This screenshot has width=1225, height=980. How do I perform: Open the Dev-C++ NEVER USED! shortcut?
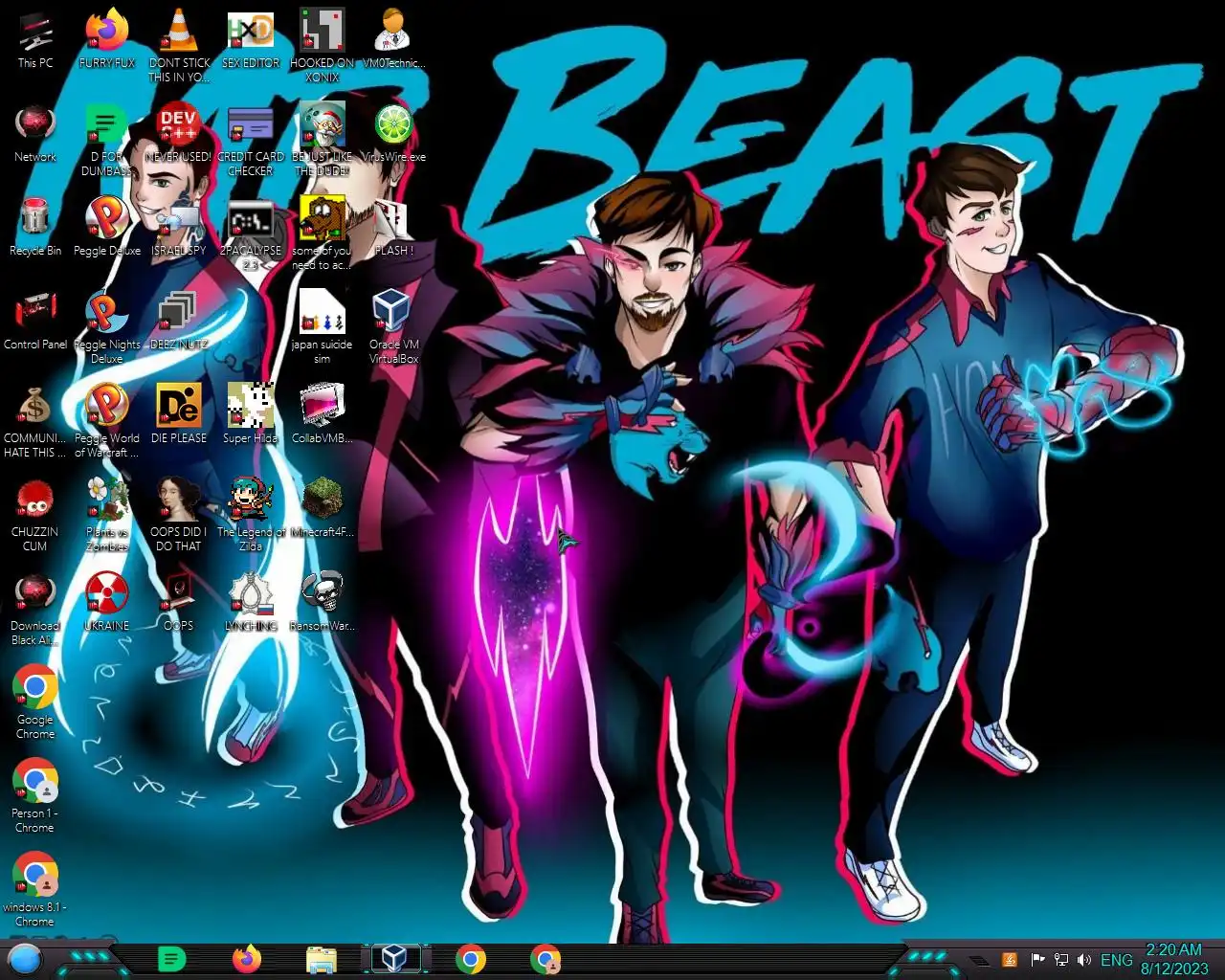(179, 132)
